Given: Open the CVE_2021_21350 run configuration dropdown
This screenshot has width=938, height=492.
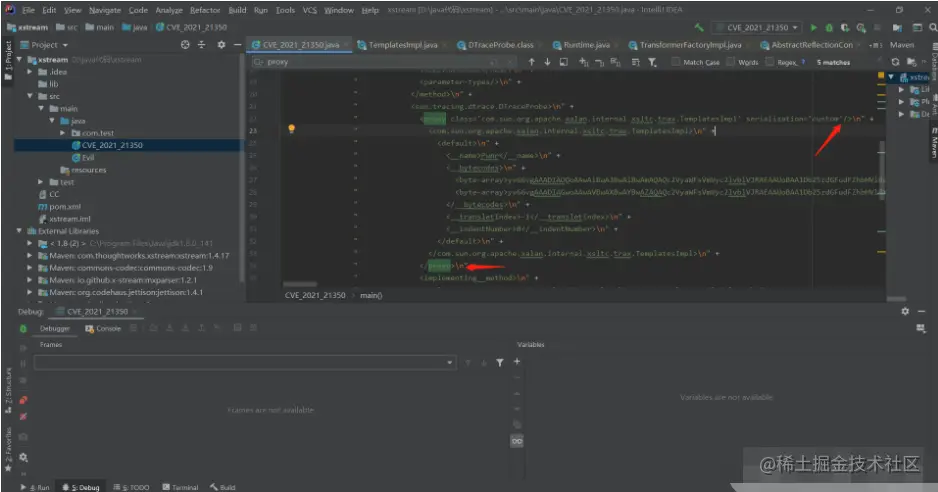Looking at the screenshot, I should [757, 28].
